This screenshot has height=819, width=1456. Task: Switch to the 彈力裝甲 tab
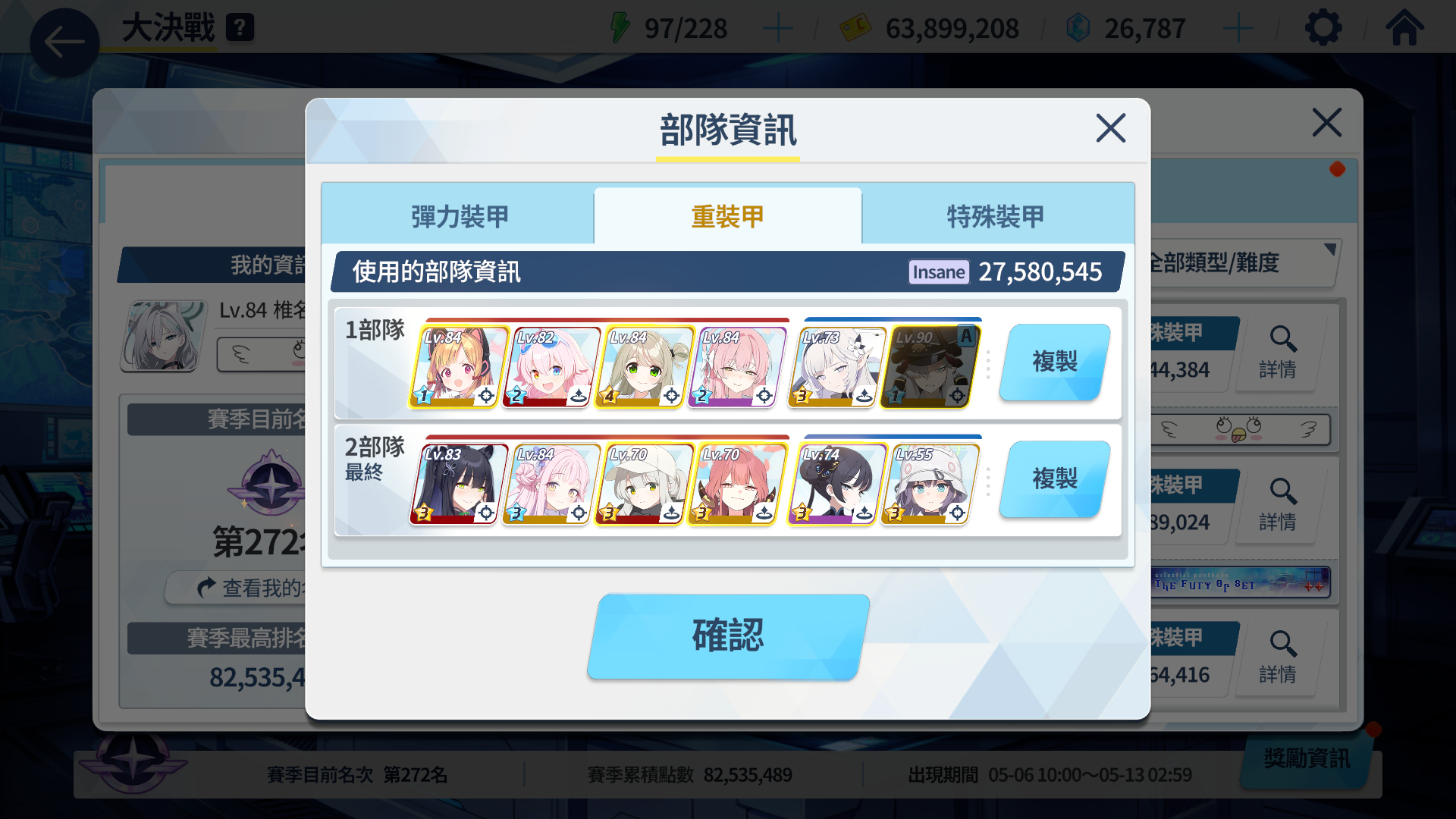460,216
